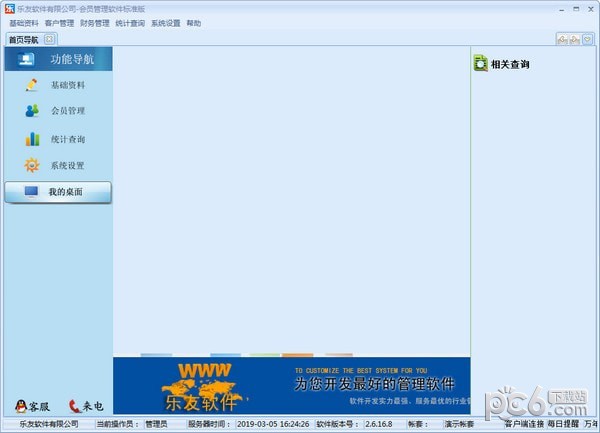
Task: Open 会员管理 from the sidebar
Action: pos(32,111)
